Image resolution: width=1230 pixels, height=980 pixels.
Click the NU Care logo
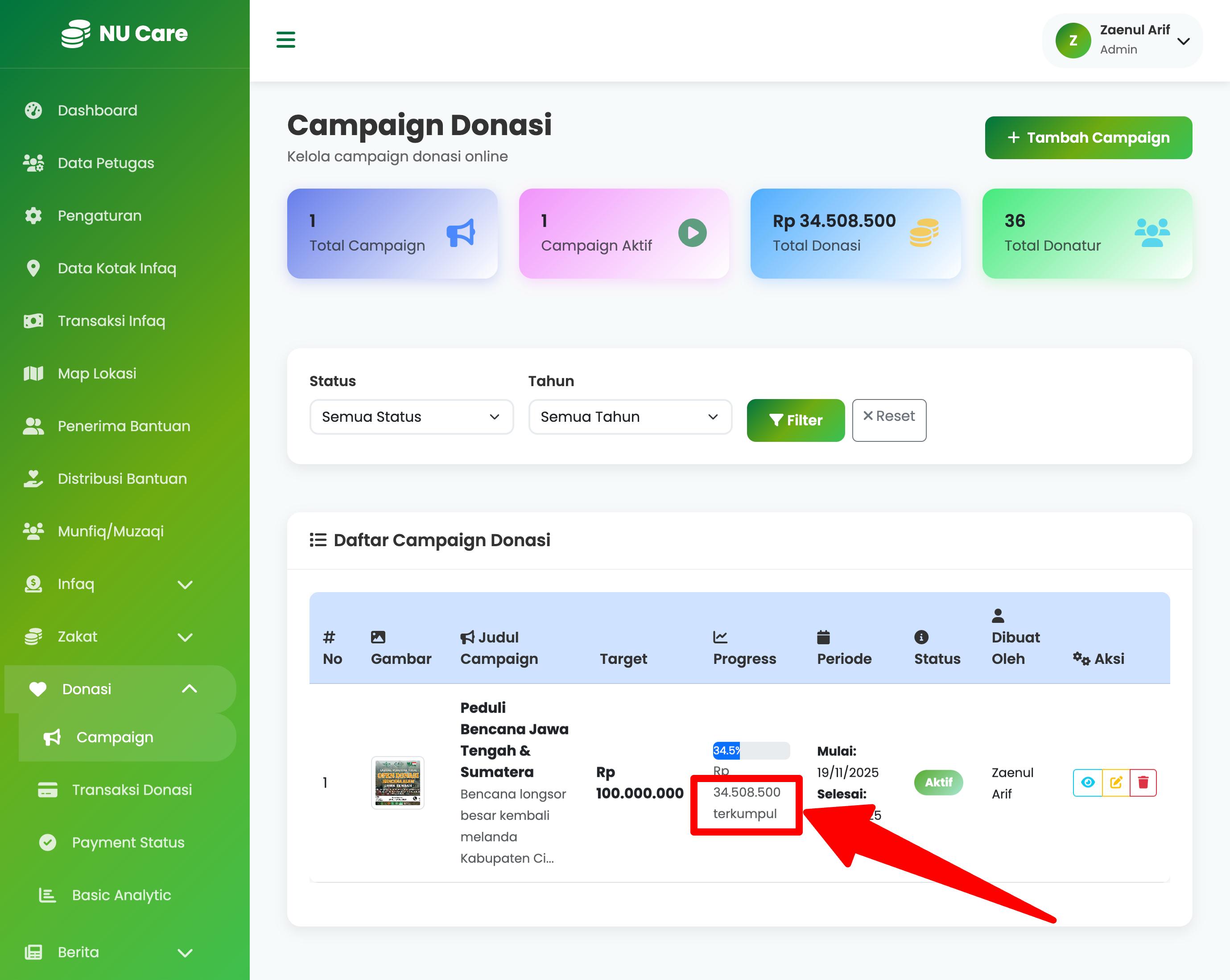point(124,33)
